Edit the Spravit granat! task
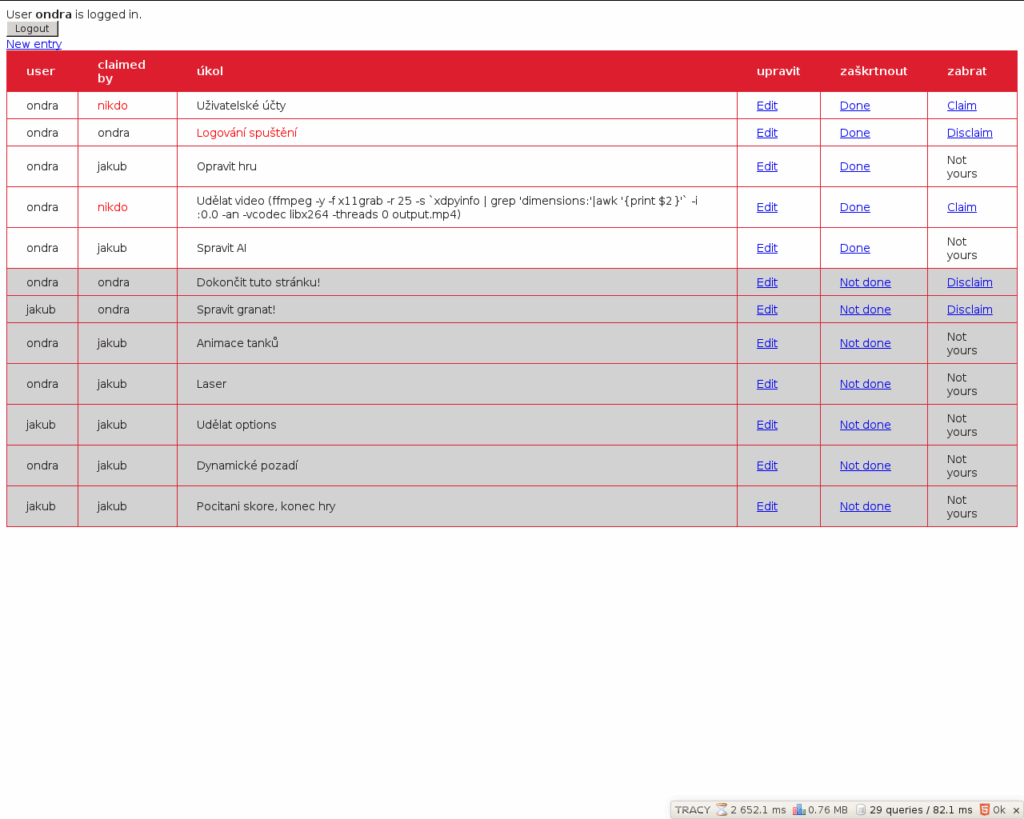 click(x=767, y=310)
